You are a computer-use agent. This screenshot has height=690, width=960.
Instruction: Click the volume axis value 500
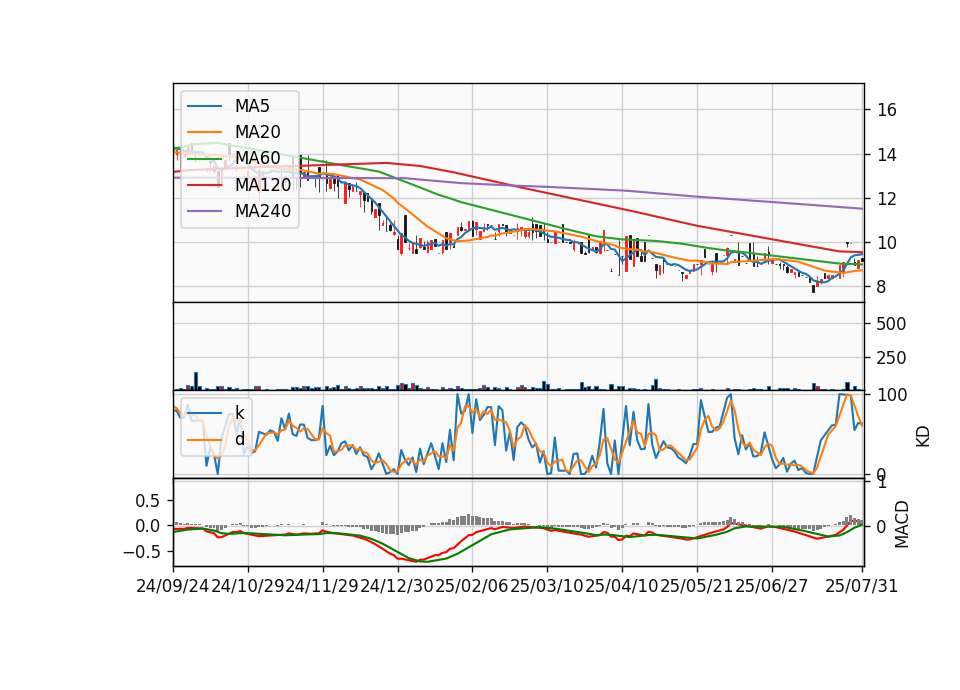891,324
